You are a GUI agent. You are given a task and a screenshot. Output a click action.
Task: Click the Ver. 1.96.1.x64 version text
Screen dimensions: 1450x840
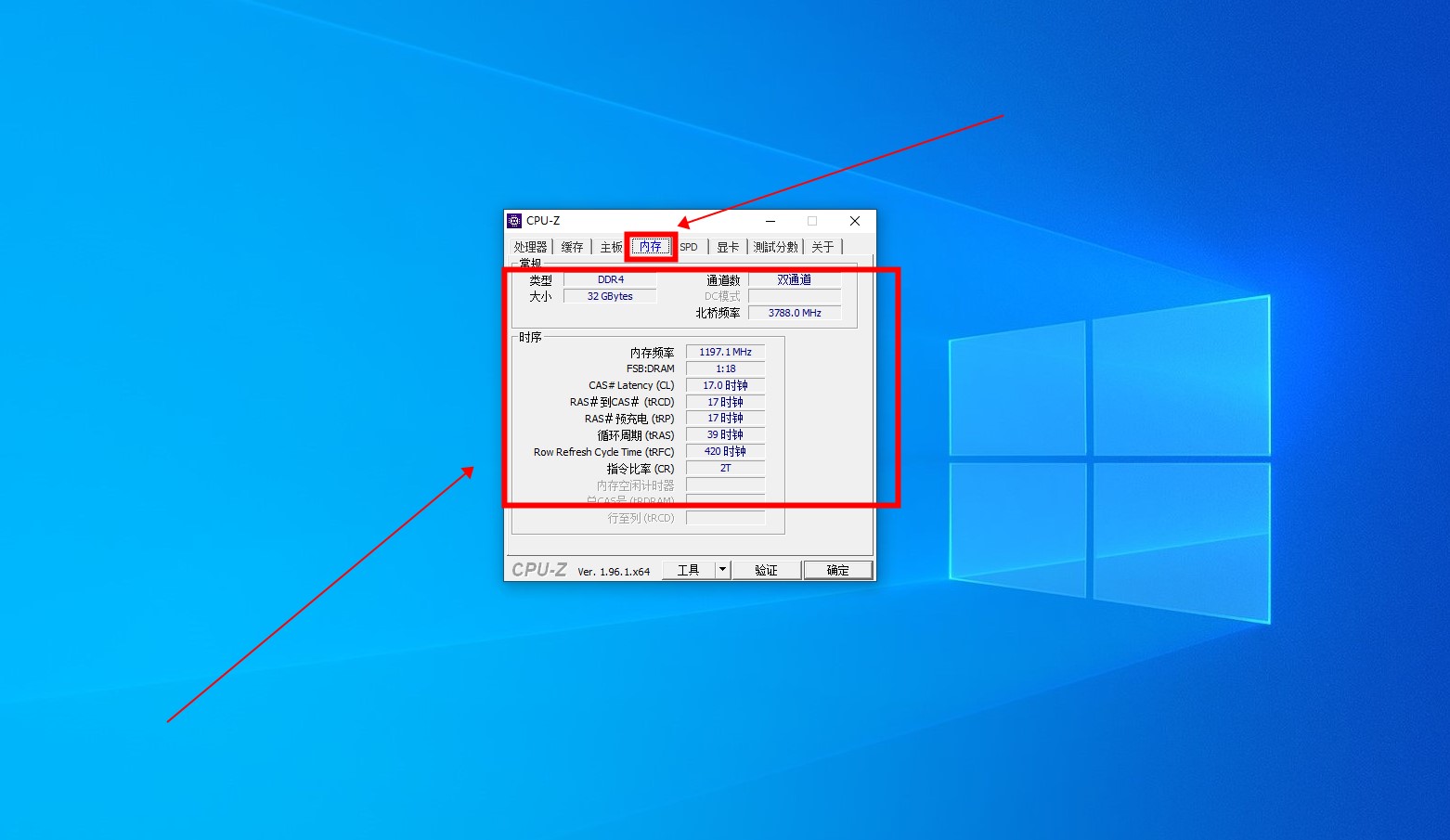614,572
